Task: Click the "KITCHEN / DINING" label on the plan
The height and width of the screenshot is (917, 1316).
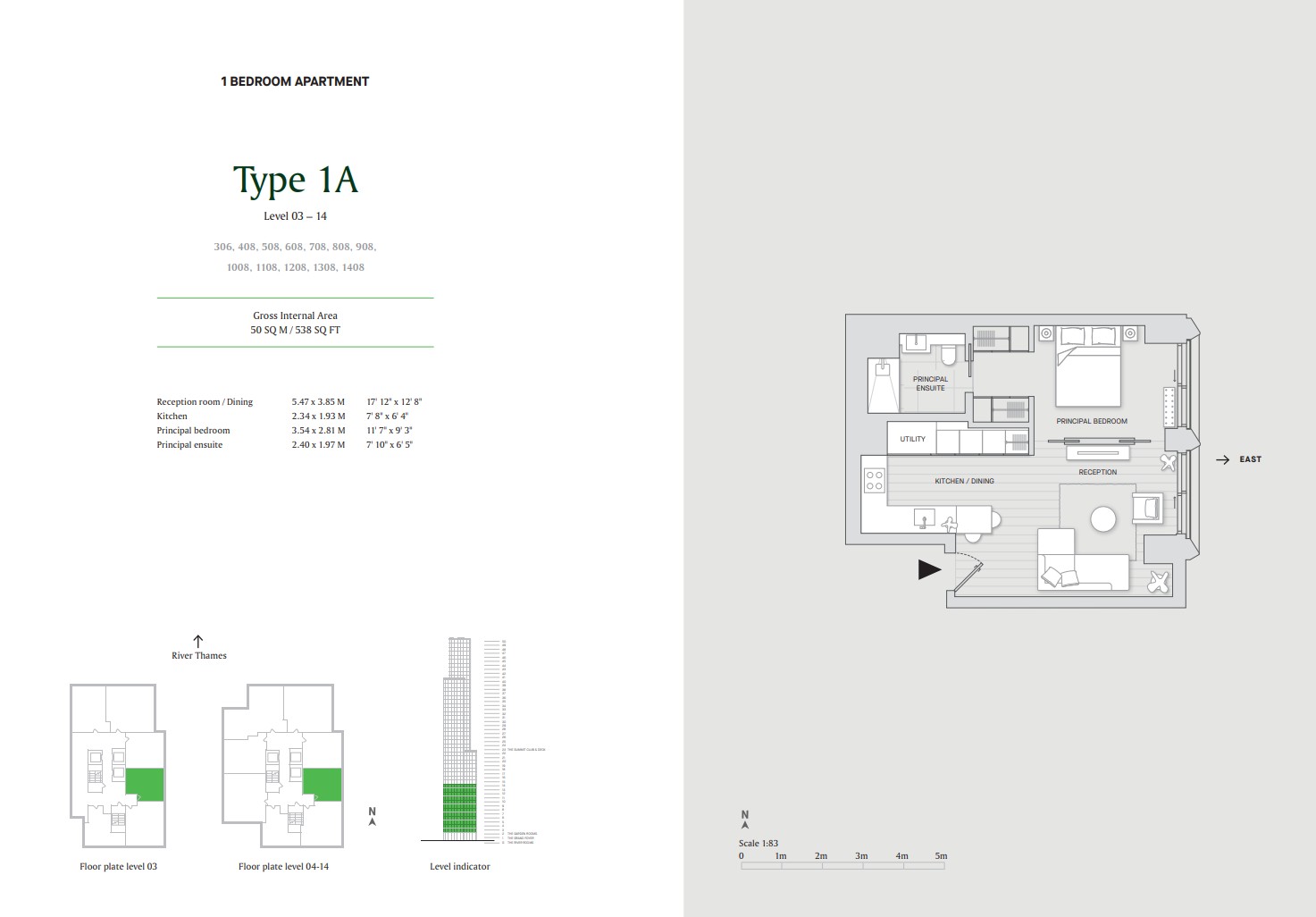Action: (x=964, y=481)
